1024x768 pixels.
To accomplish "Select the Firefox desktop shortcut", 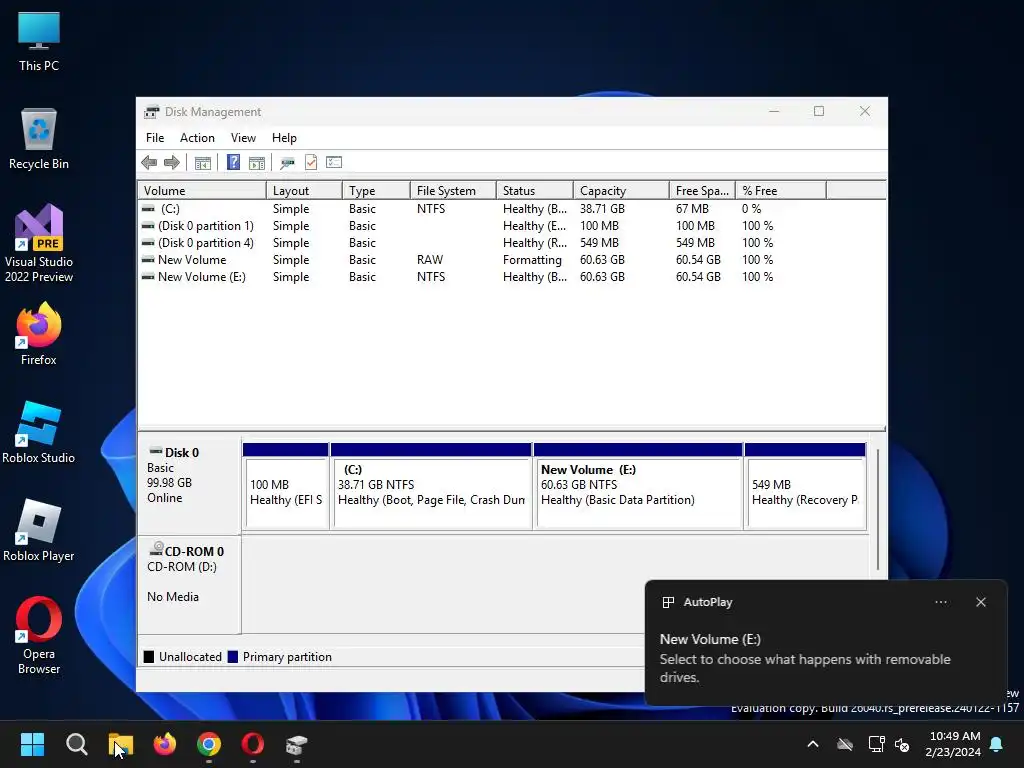I will coord(39,334).
